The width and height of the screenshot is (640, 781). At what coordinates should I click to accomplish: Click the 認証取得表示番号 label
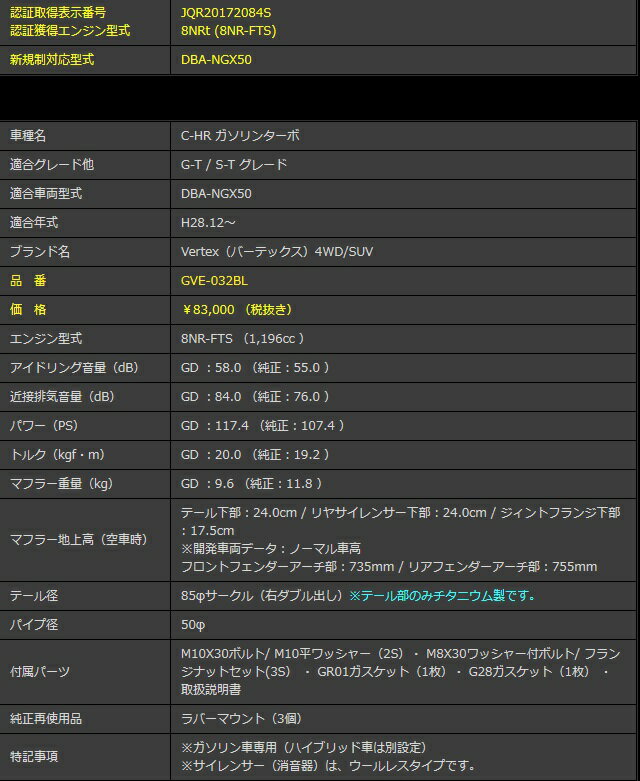click(58, 12)
